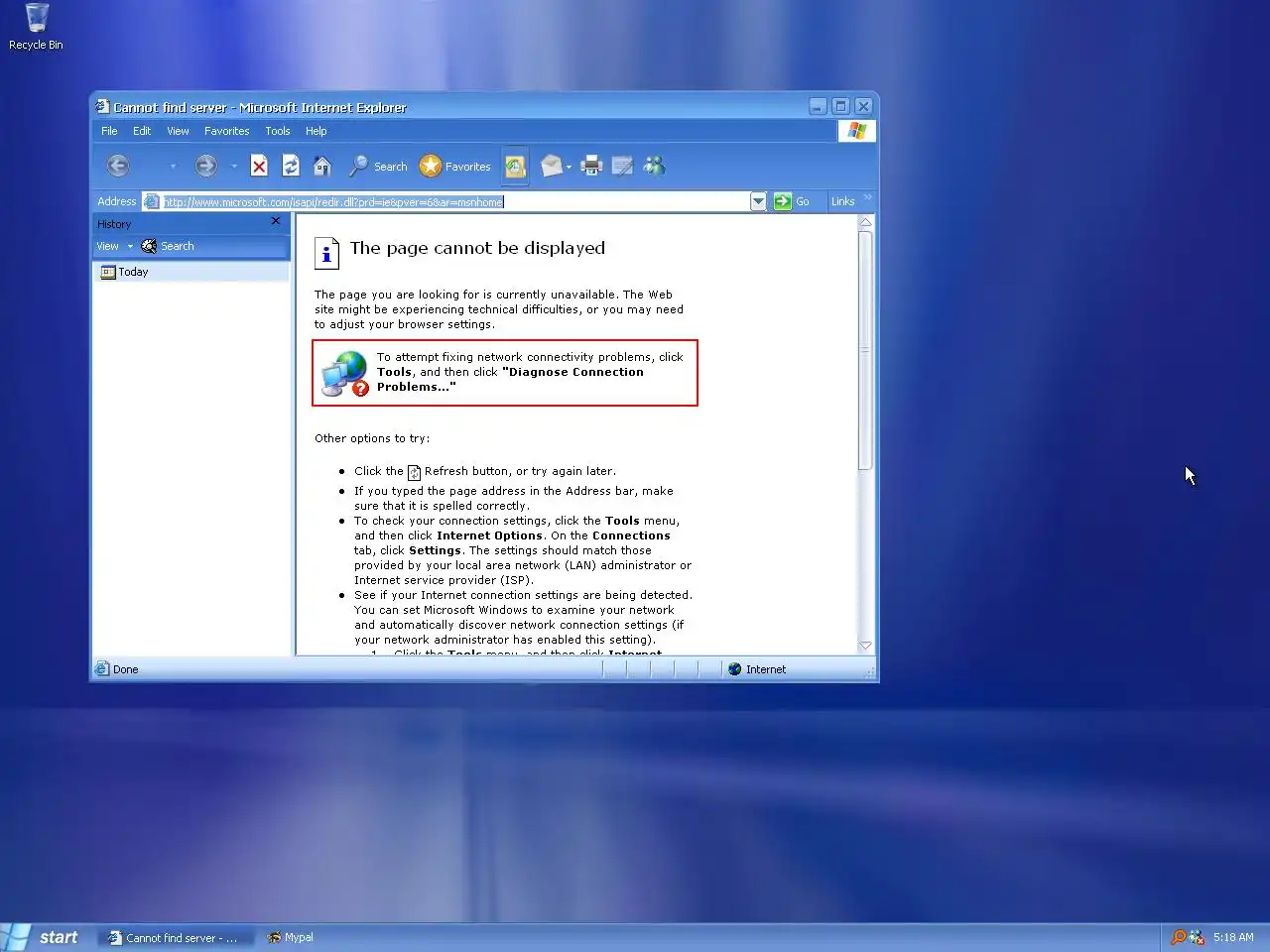Expand the Today history folder
Screen dimensions: 1270x952
tap(125, 272)
